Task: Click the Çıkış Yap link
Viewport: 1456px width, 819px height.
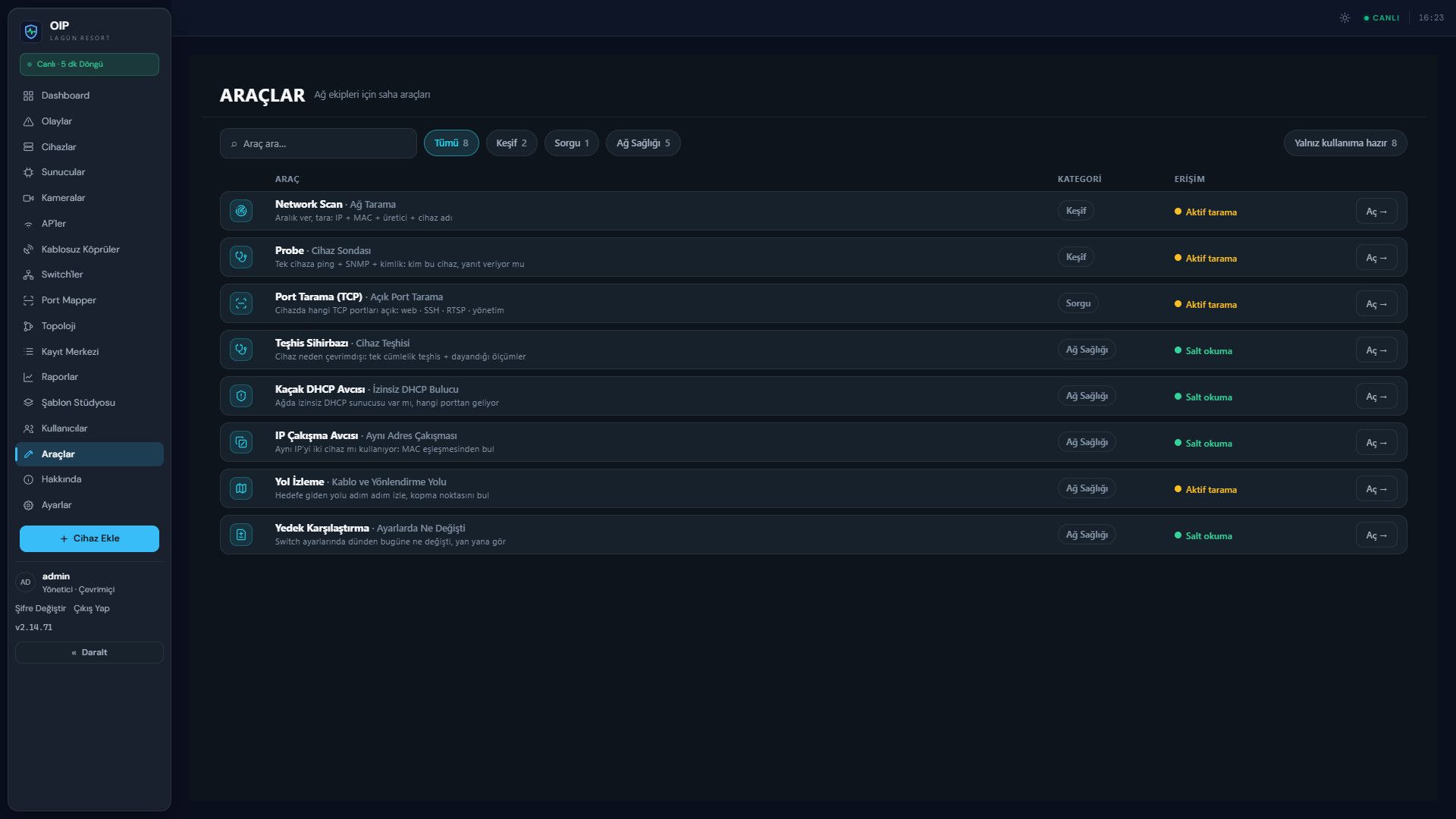Action: 92,608
